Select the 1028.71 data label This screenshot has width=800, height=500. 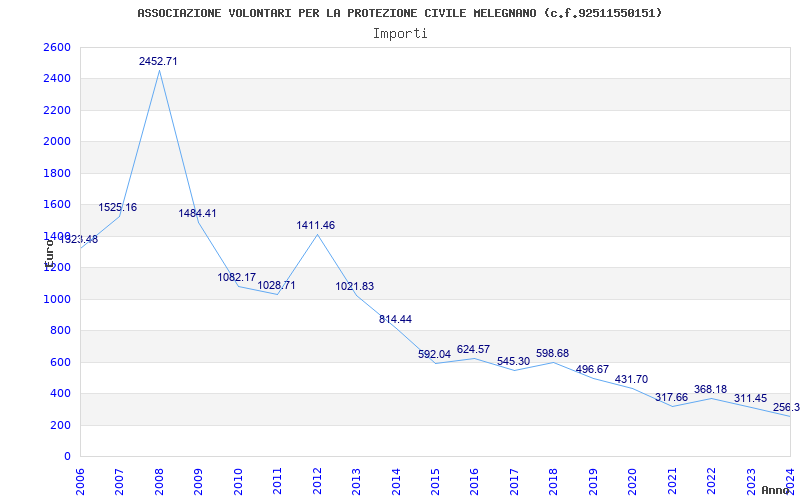coord(276,285)
